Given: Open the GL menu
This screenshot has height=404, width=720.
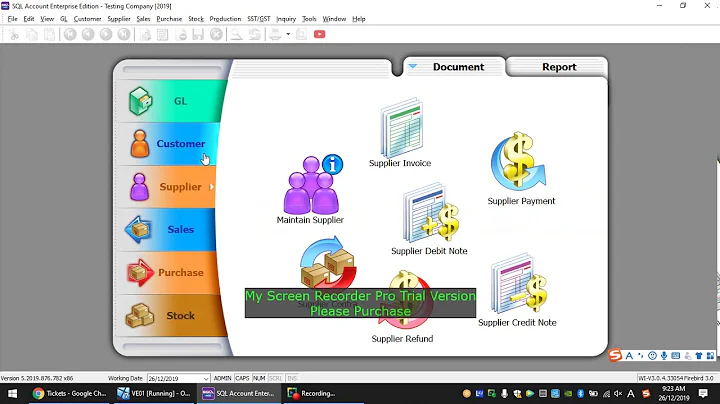Looking at the screenshot, I should 63,19.
